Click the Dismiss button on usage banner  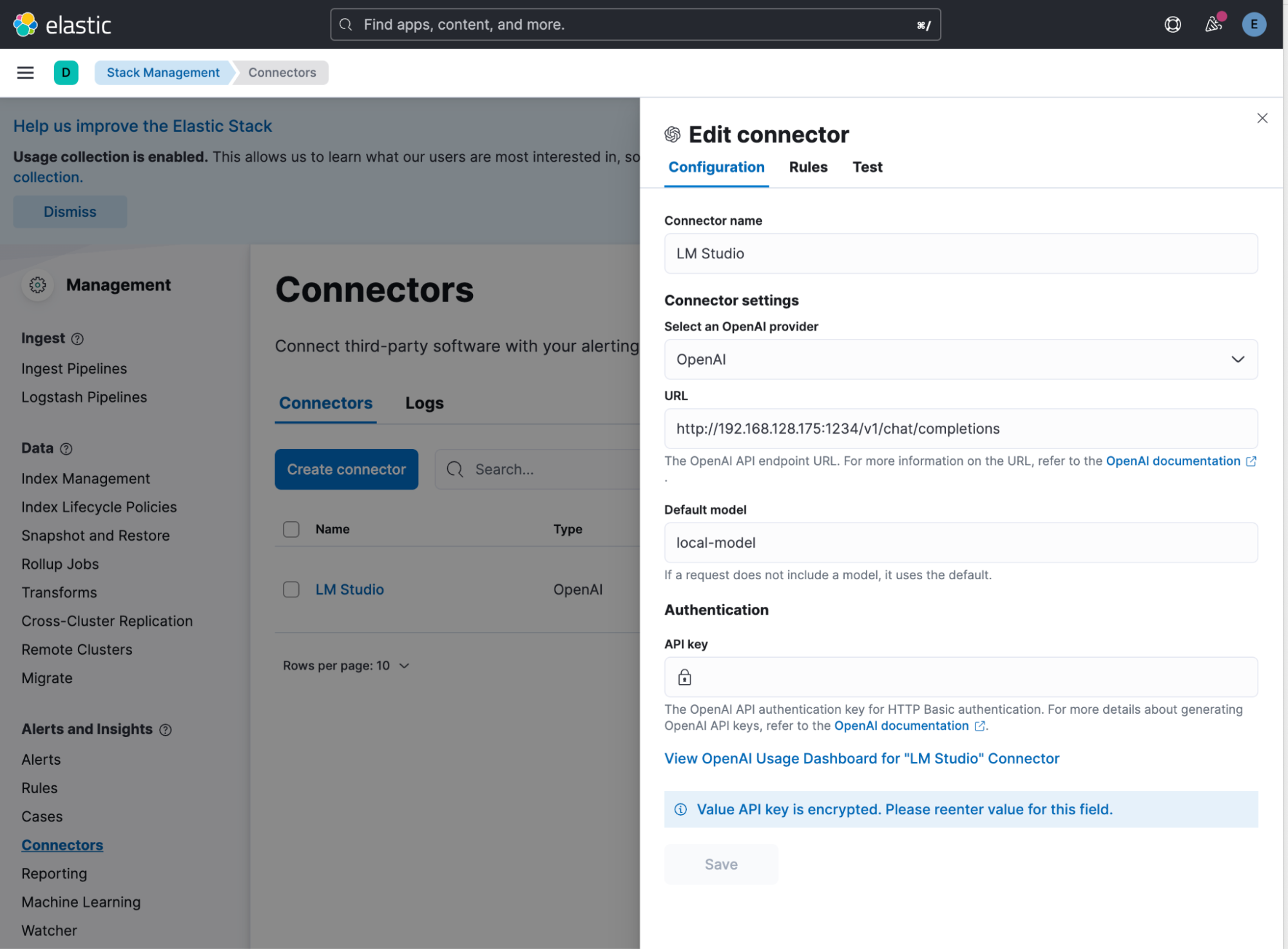coord(69,211)
